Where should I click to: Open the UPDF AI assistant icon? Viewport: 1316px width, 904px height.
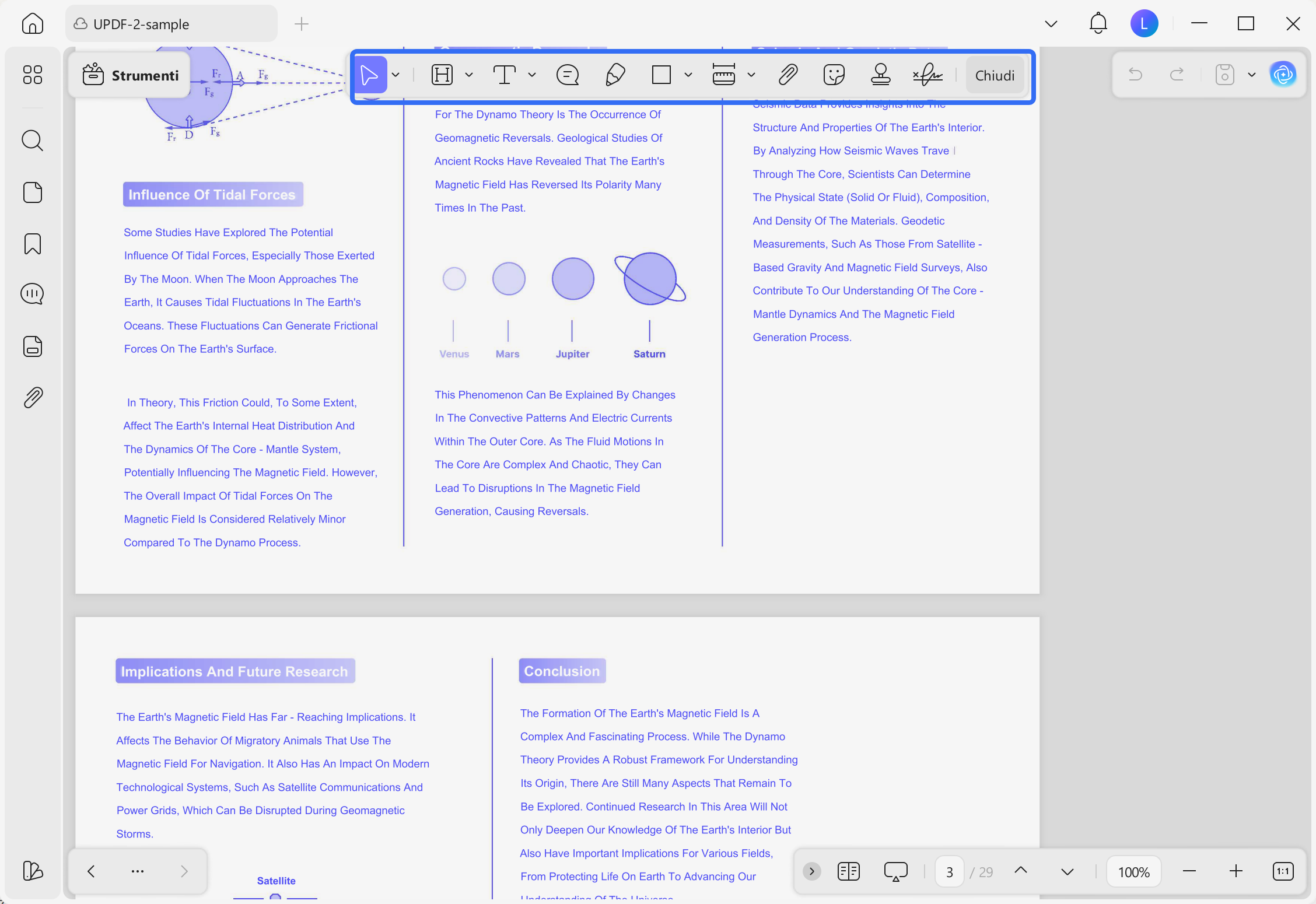[1283, 75]
